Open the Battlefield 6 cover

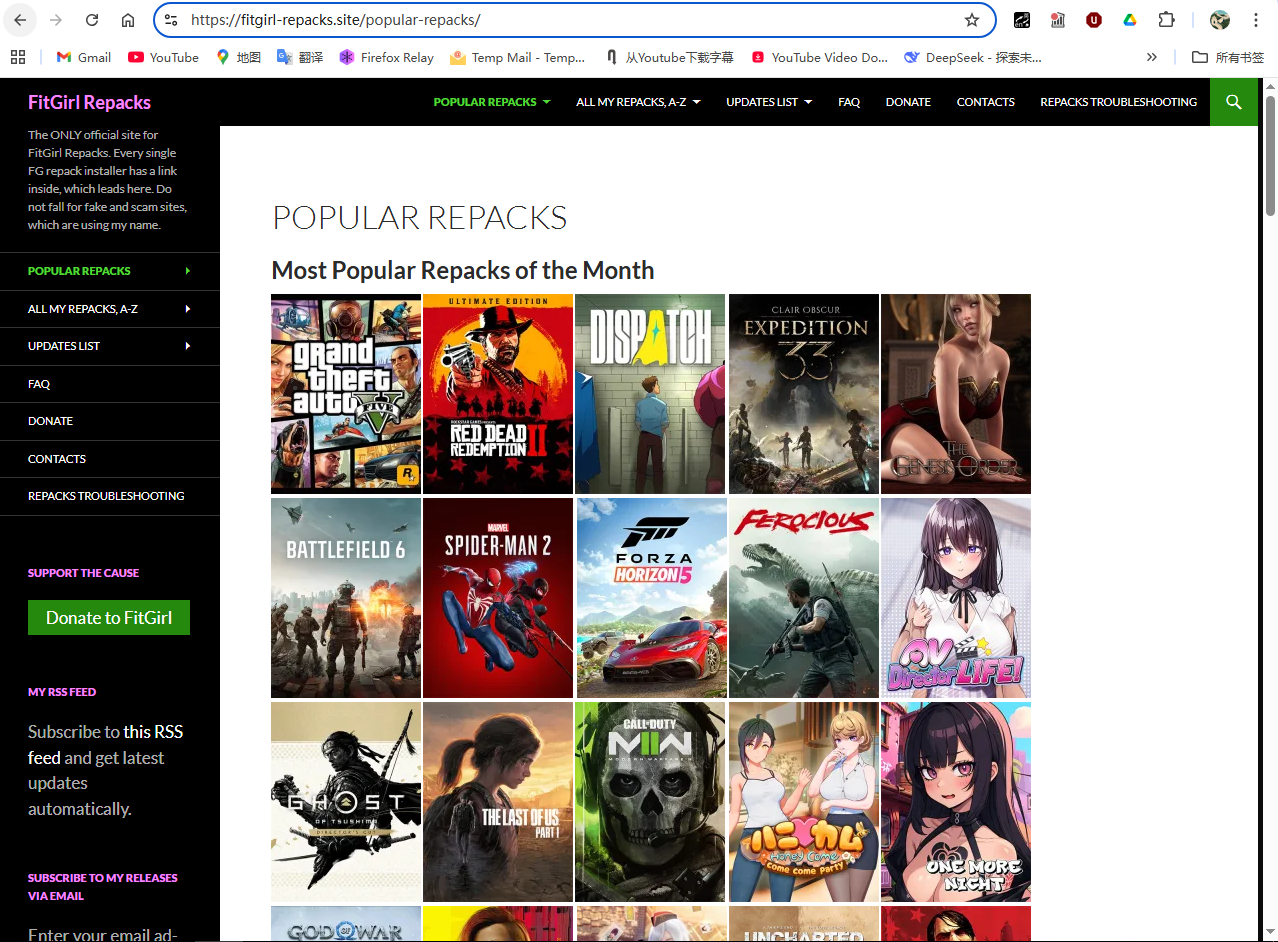[346, 598]
